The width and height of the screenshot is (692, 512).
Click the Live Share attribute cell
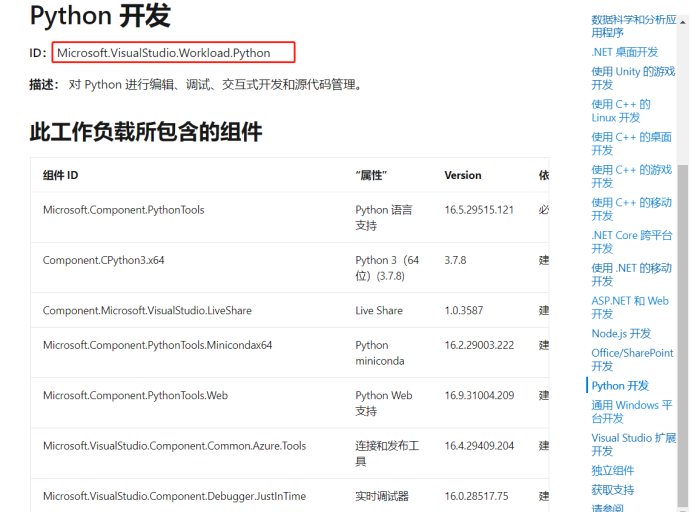pyautogui.click(x=379, y=310)
